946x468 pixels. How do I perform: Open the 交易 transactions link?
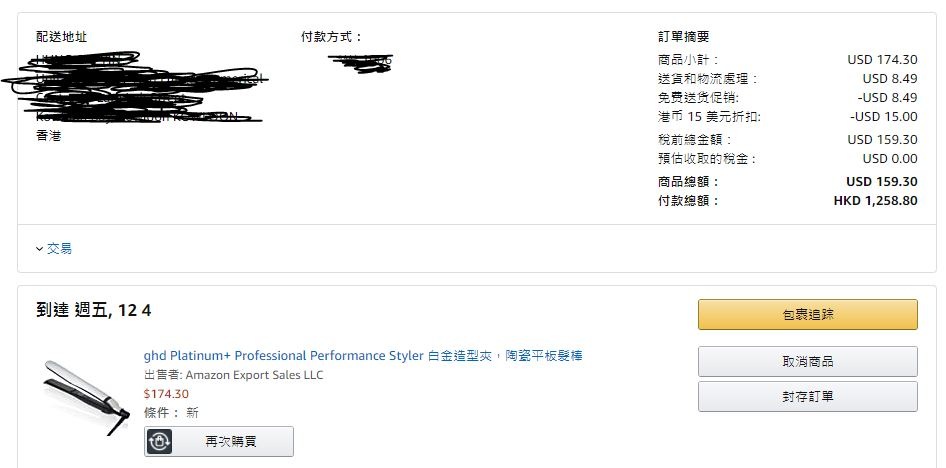point(59,248)
